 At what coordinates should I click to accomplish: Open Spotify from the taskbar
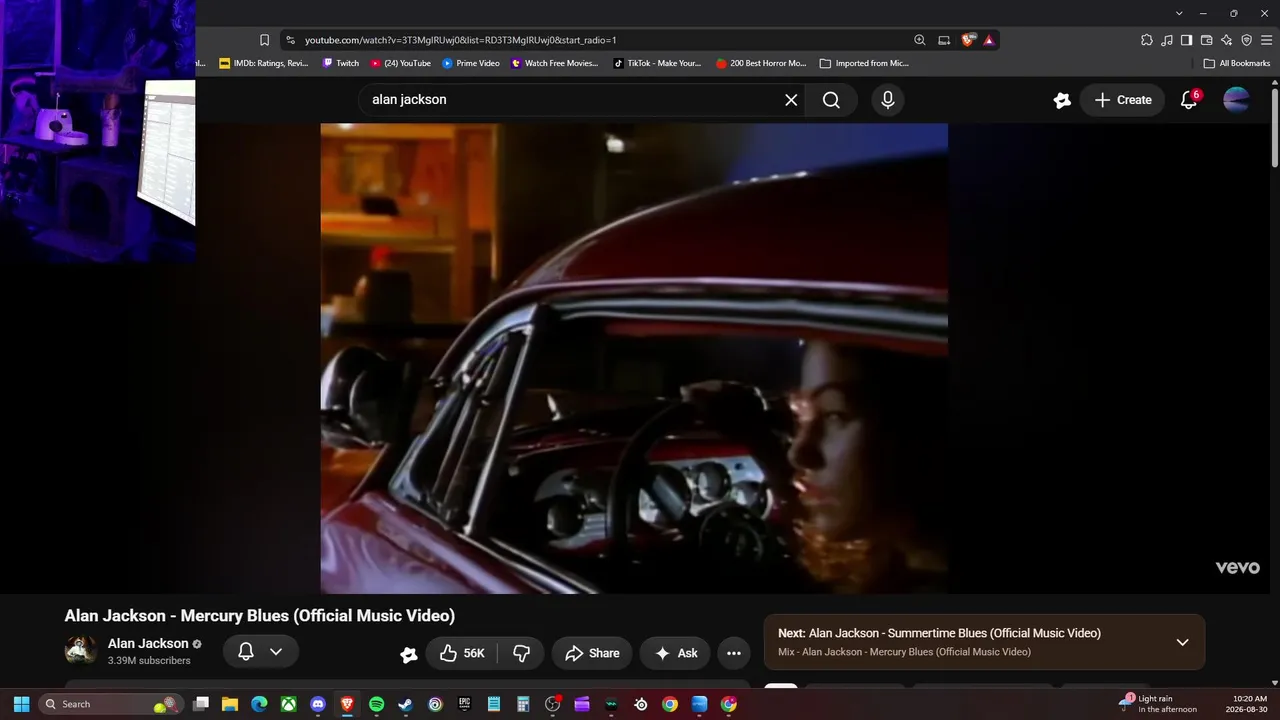(376, 704)
